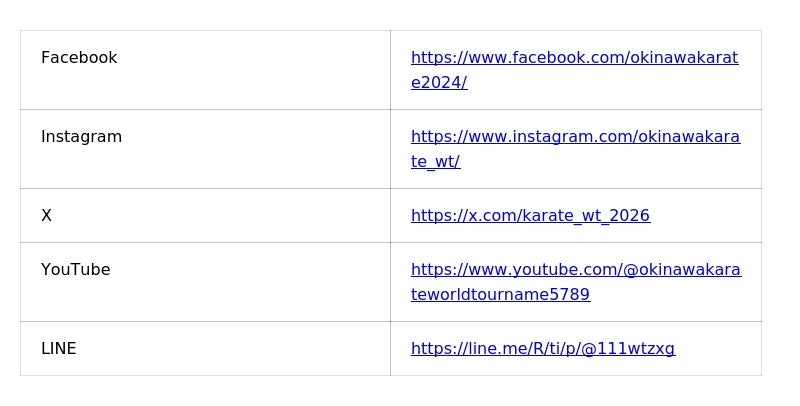Follow the line.me link

point(542,349)
